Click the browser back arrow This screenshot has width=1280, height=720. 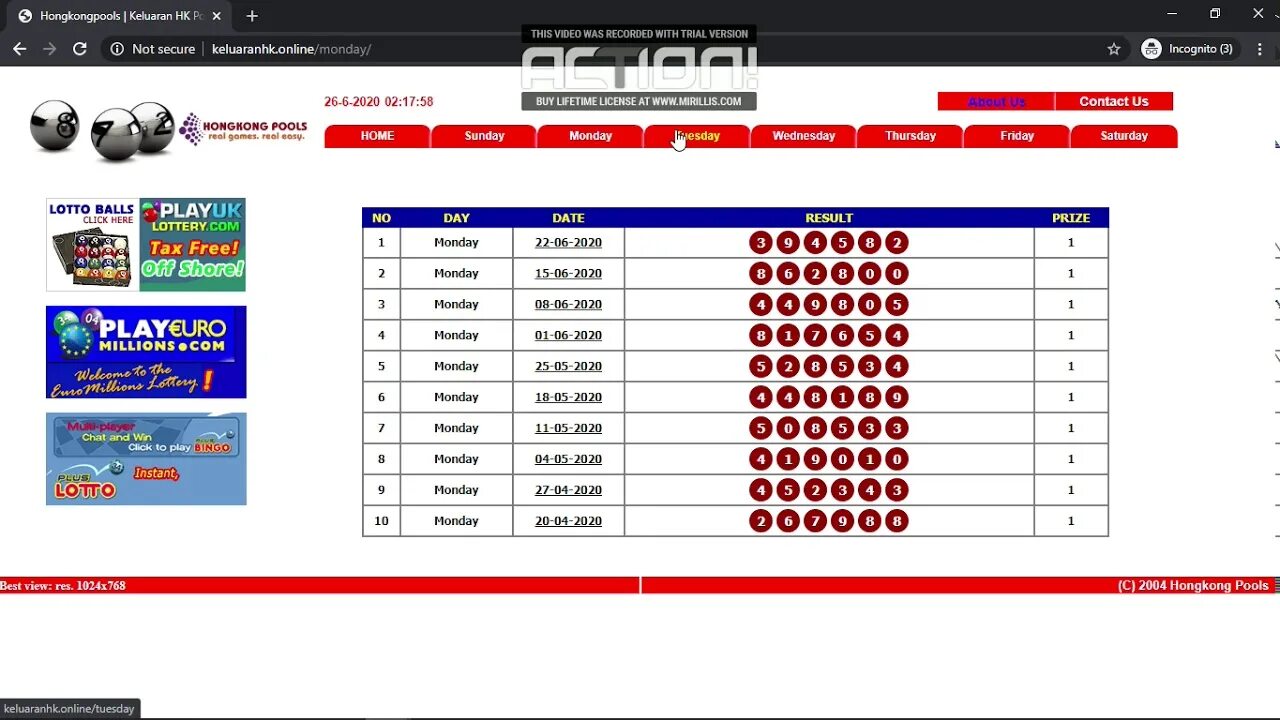pos(20,49)
